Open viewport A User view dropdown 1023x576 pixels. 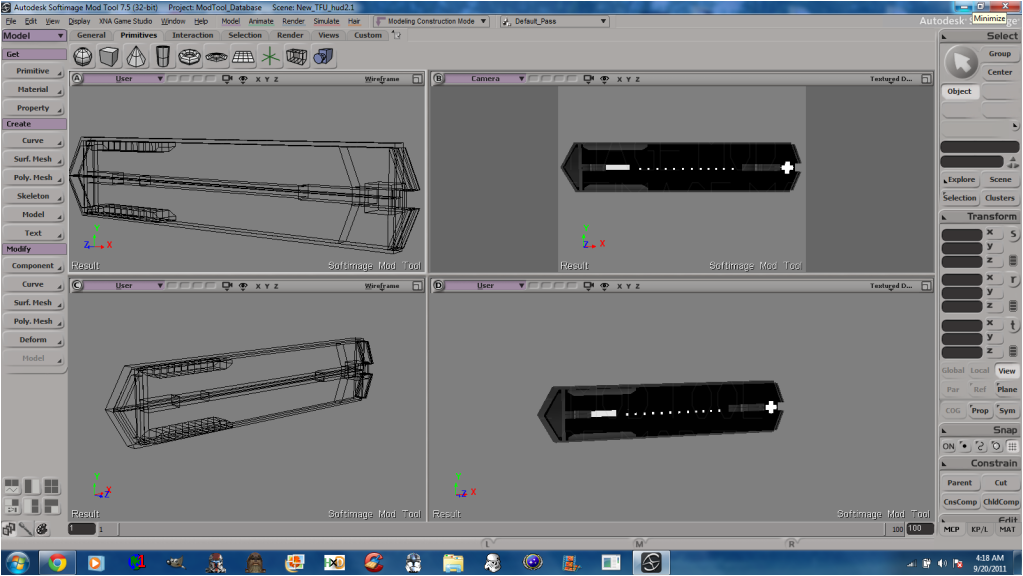pyautogui.click(x=123, y=79)
